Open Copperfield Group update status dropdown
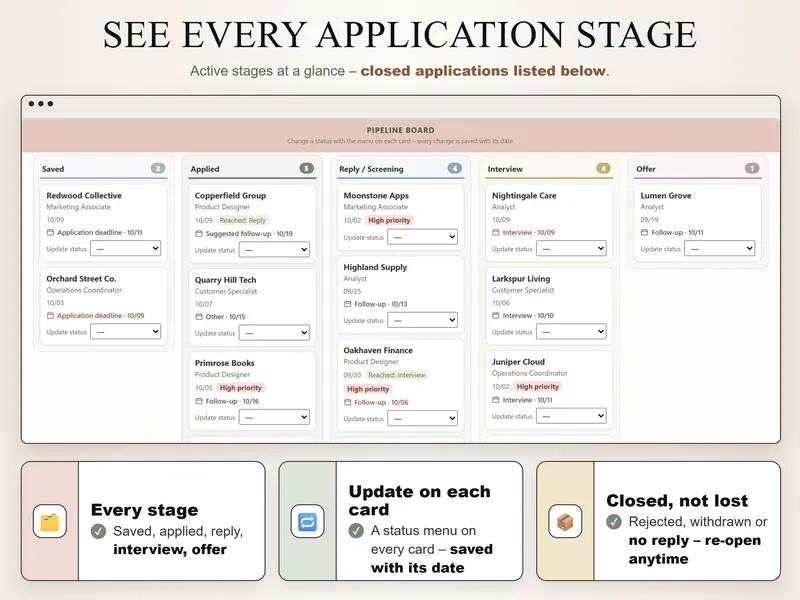This screenshot has height=600, width=800. click(x=274, y=249)
